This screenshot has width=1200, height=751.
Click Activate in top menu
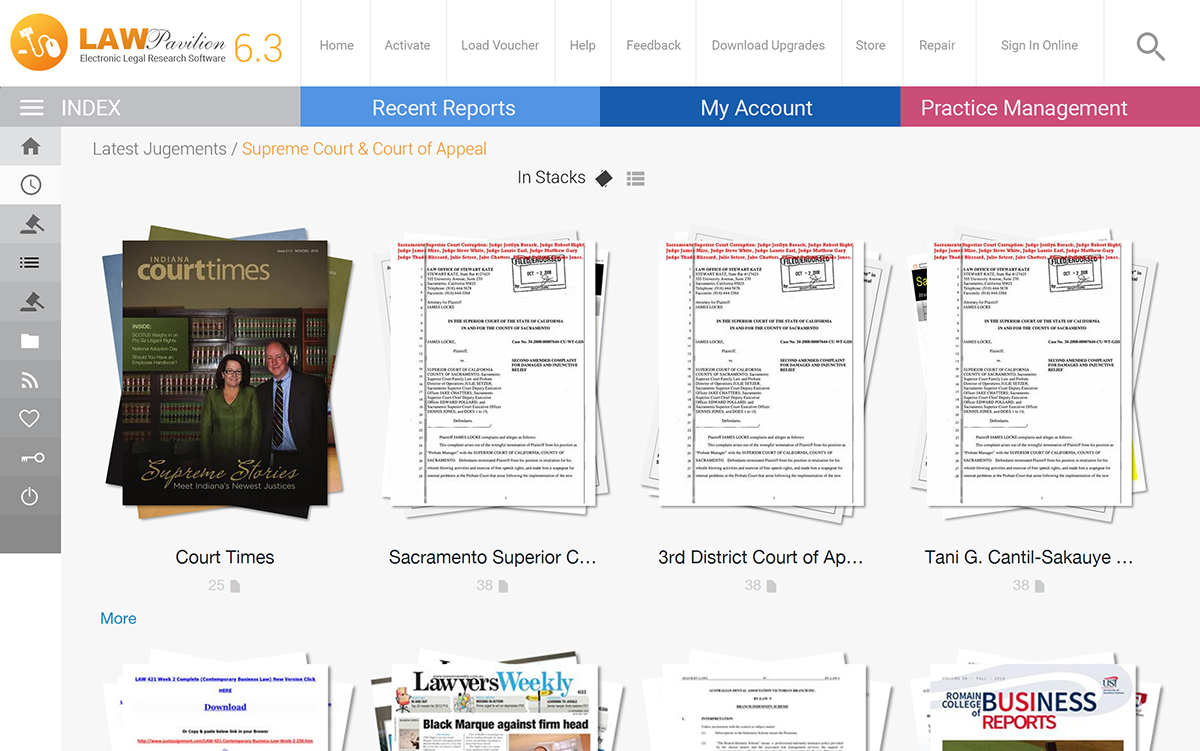(407, 45)
